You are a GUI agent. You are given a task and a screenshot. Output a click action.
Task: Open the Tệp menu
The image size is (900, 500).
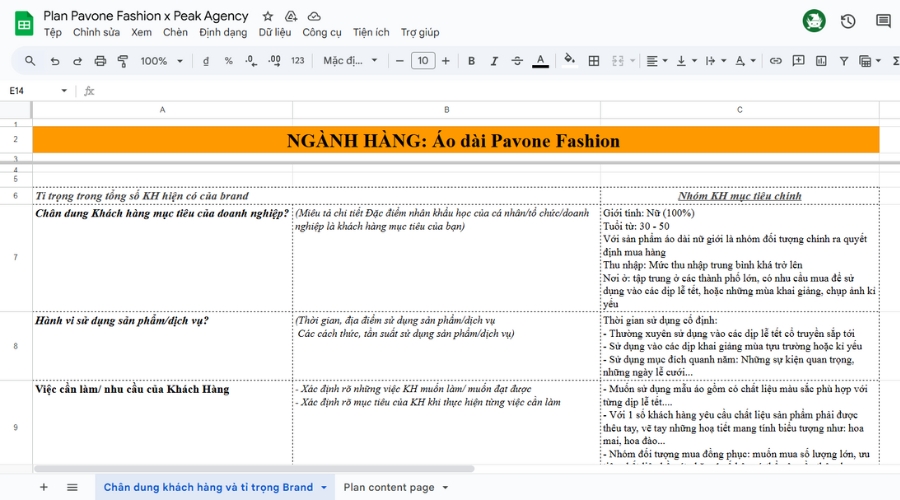click(x=53, y=33)
